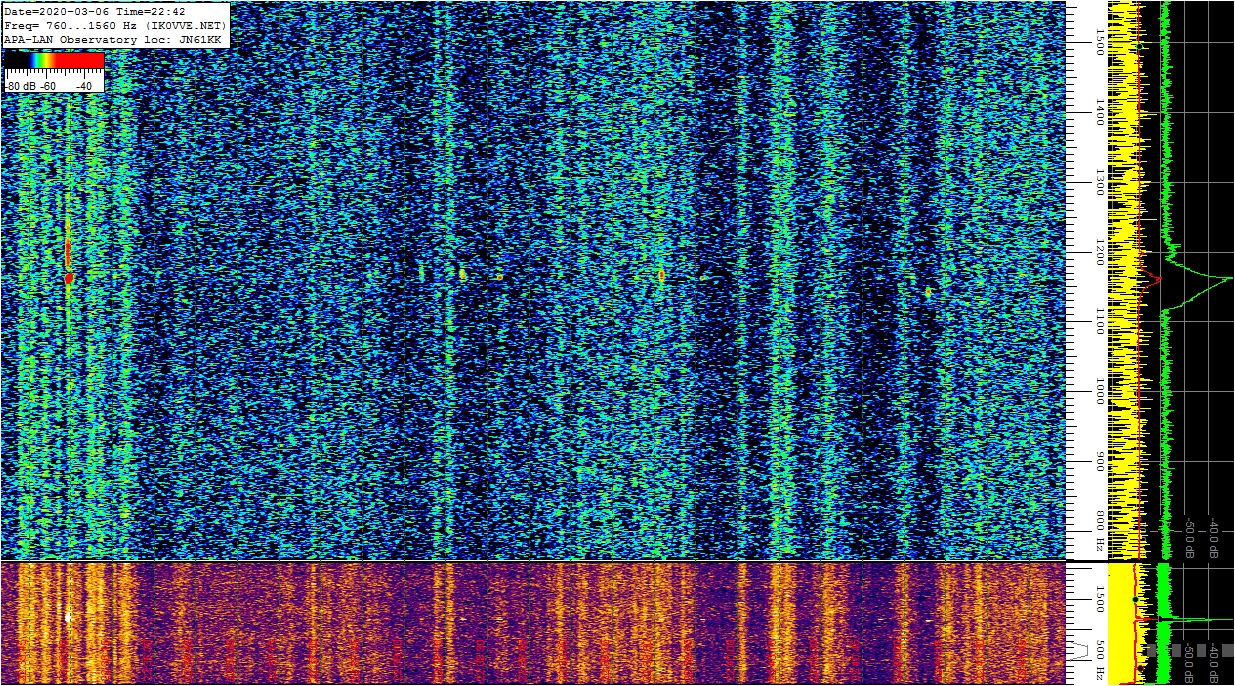Click the 900 frequency axis label
Screen dimensions: 1235x686
pos(1100,461)
